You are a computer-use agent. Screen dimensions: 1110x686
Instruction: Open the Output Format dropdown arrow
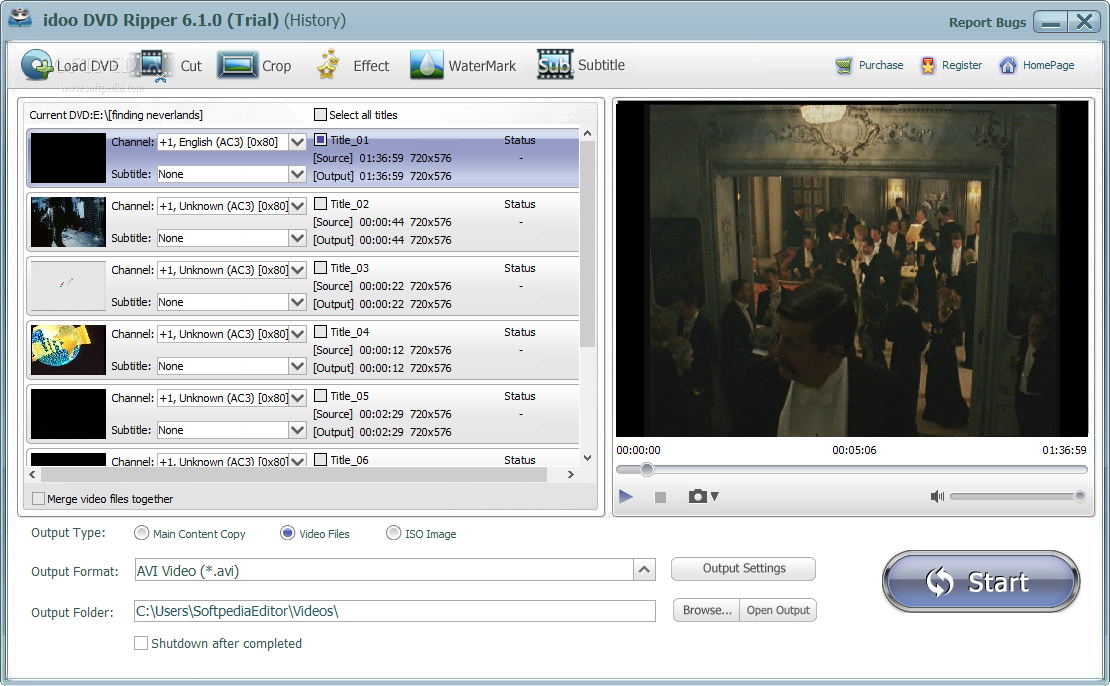click(644, 569)
